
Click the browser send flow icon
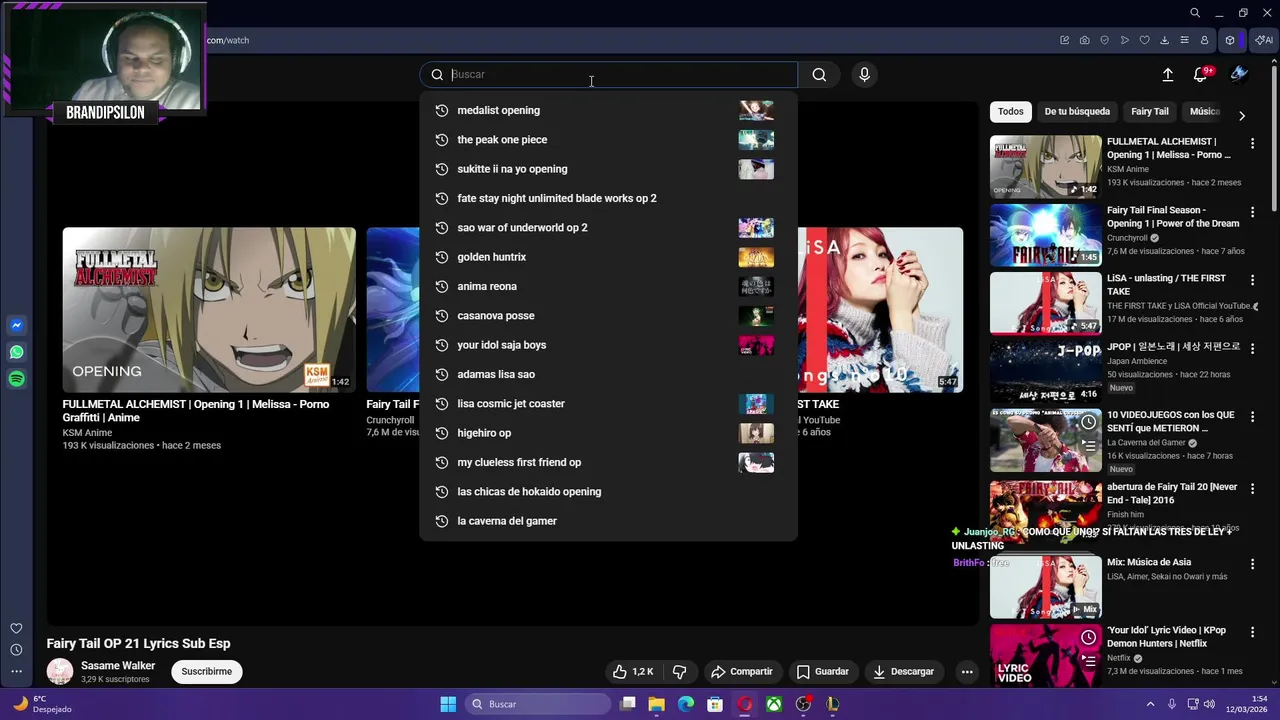(1124, 40)
